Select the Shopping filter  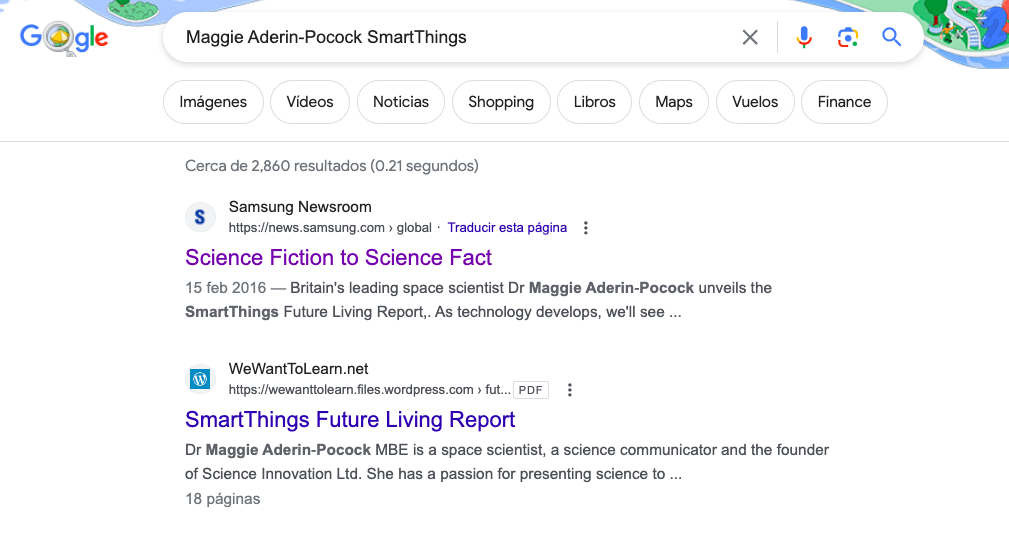tap(501, 102)
